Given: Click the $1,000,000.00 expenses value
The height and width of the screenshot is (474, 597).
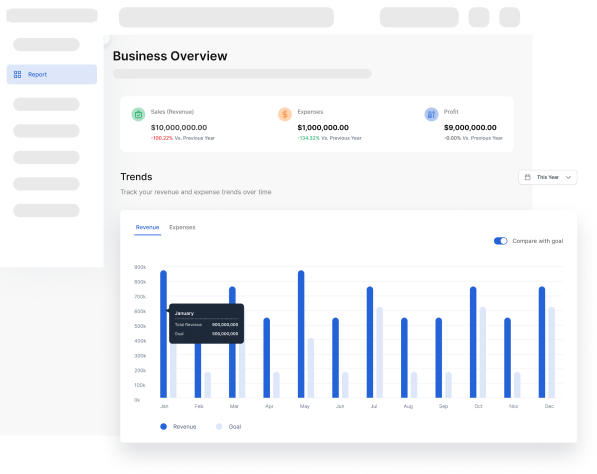Looking at the screenshot, I should [x=323, y=128].
